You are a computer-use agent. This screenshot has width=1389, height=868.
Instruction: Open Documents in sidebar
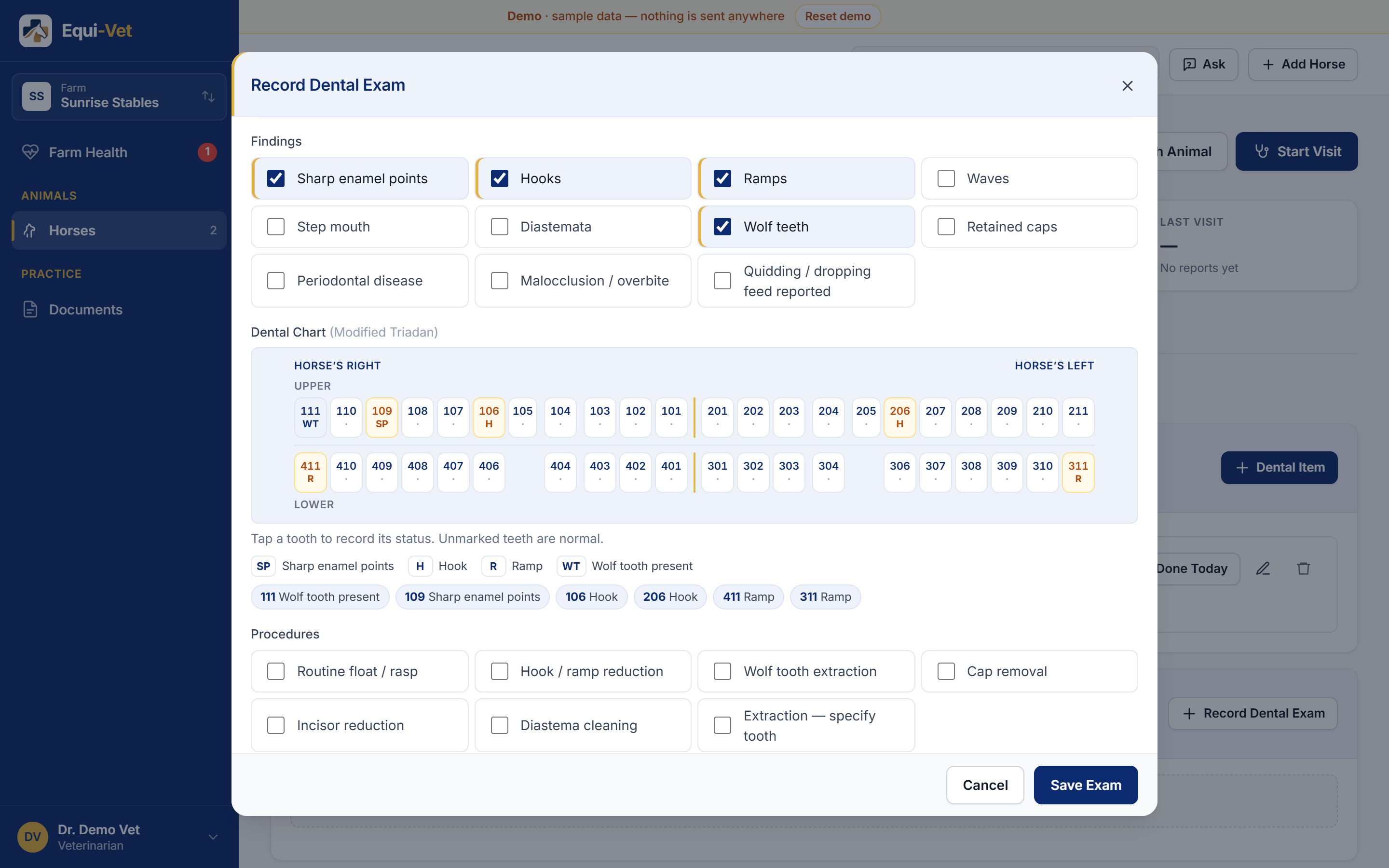tap(120, 310)
